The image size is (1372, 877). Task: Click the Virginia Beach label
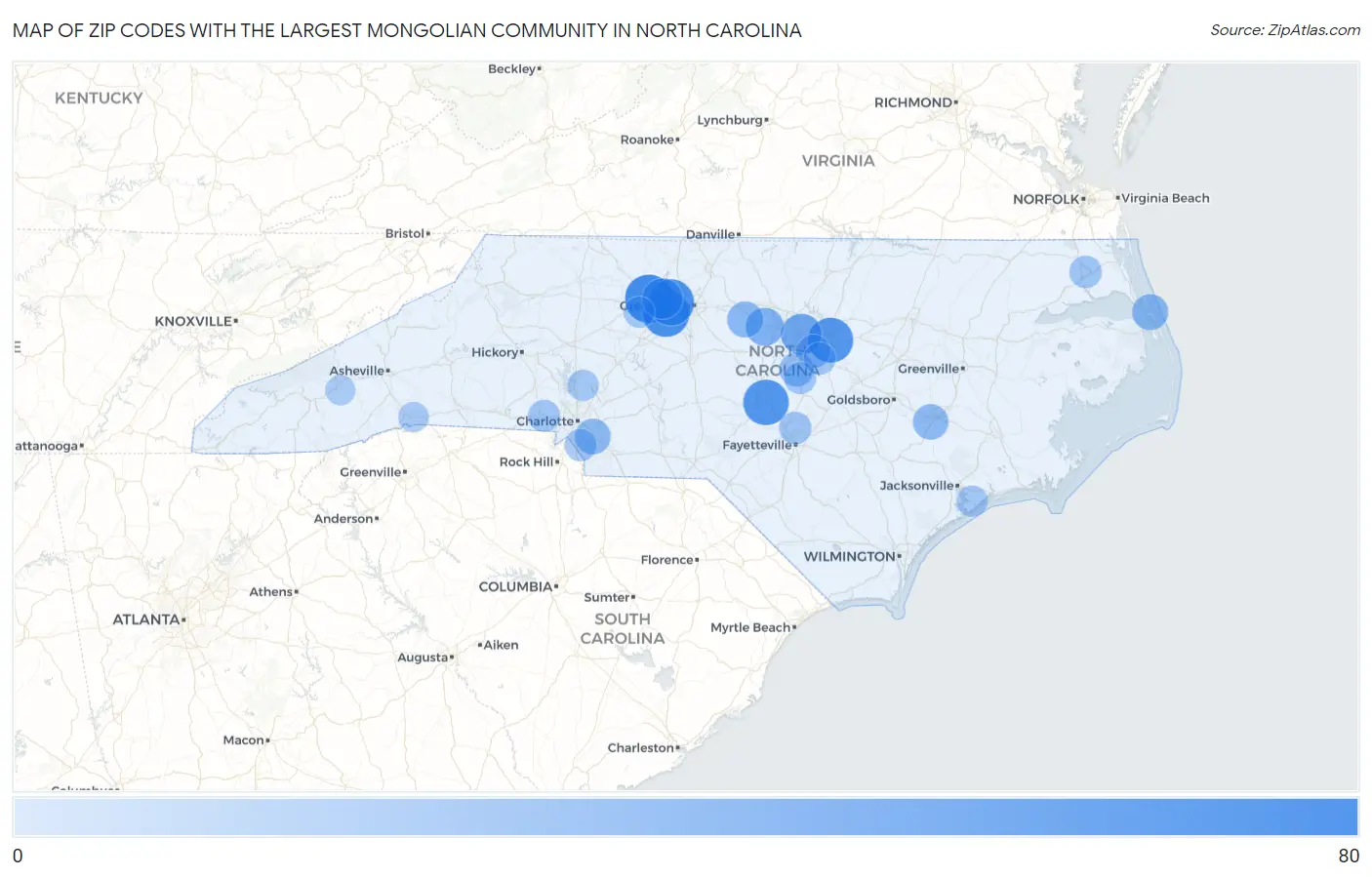tap(1165, 198)
